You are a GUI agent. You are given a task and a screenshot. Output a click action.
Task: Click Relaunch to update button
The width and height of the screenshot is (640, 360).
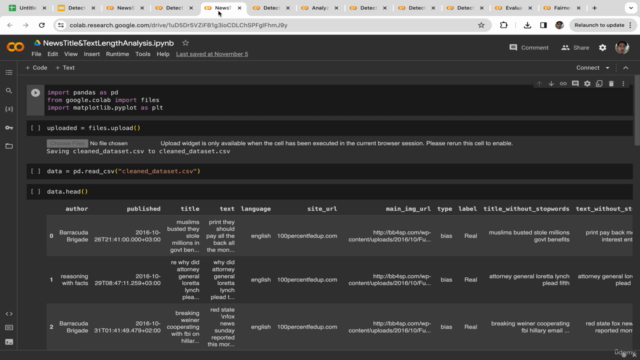602,25
